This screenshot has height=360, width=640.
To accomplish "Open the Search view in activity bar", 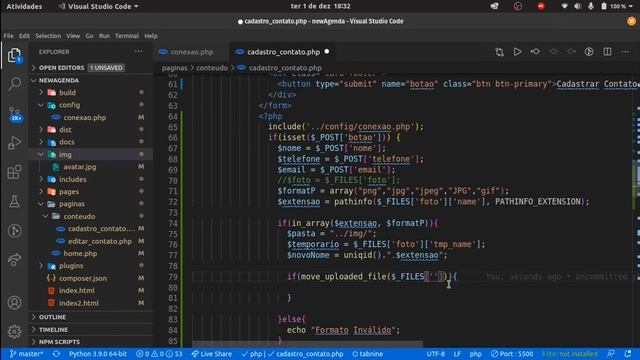I will coord(14,84).
